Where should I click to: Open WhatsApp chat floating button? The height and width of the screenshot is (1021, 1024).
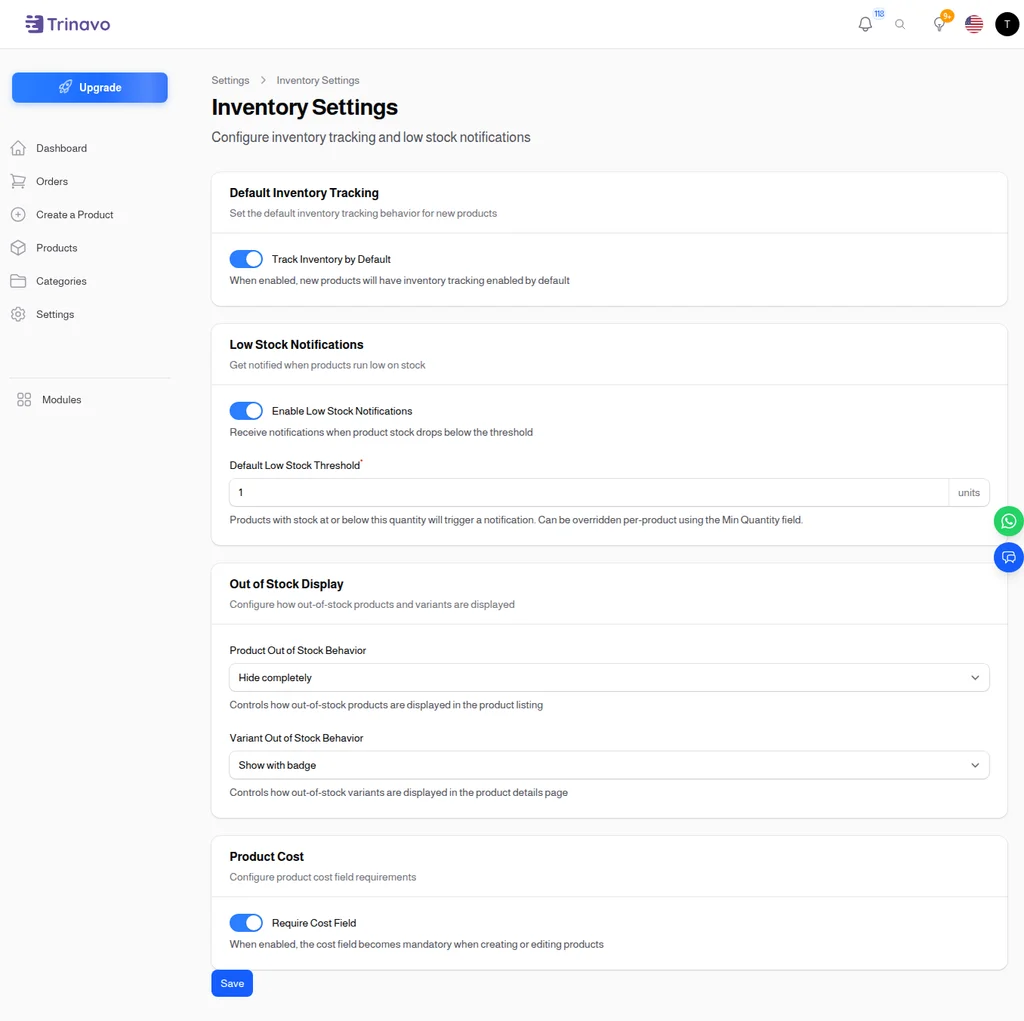point(1008,521)
